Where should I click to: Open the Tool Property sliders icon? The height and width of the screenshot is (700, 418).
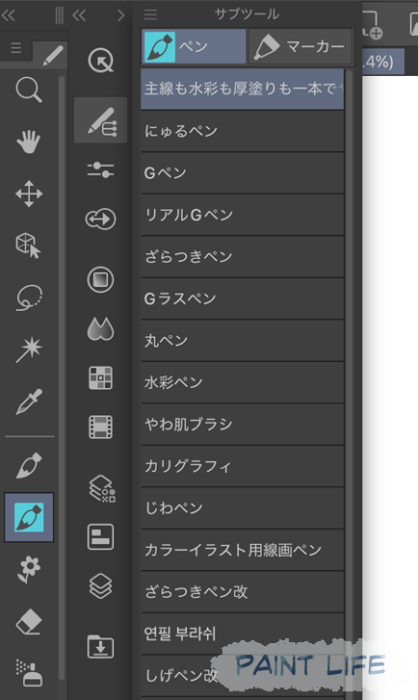tap(100, 170)
